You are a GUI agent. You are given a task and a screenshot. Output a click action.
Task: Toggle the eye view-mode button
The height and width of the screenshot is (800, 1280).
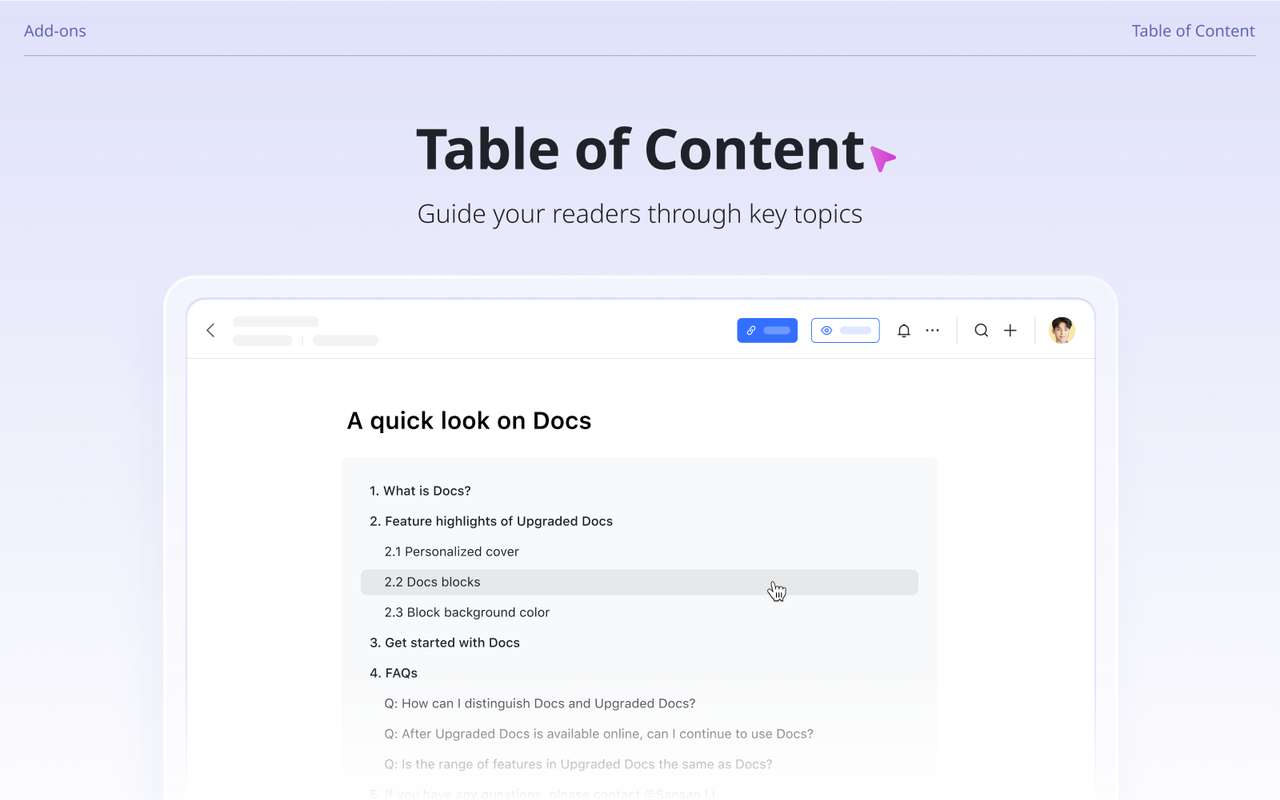point(845,330)
